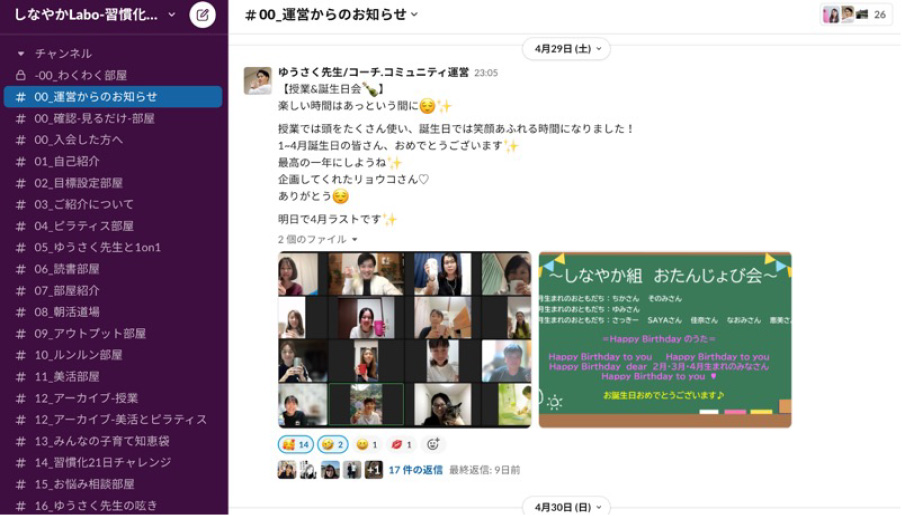The image size is (902, 516).
Task: Open channel 09_アウトプット部屋
Action: (113, 334)
